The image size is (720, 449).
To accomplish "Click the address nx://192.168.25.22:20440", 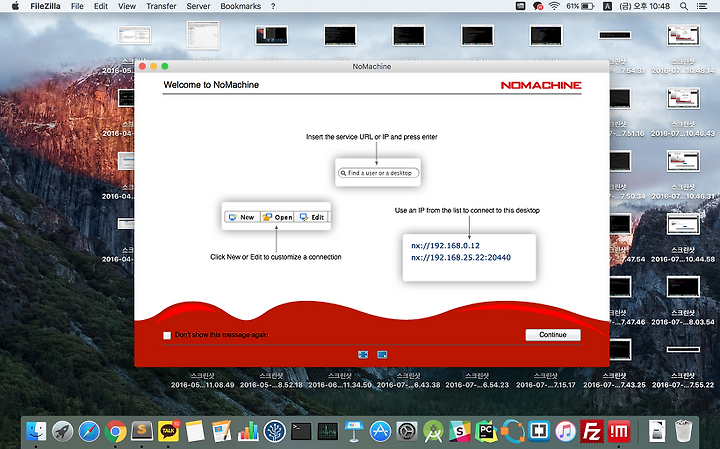I will pos(461,258).
